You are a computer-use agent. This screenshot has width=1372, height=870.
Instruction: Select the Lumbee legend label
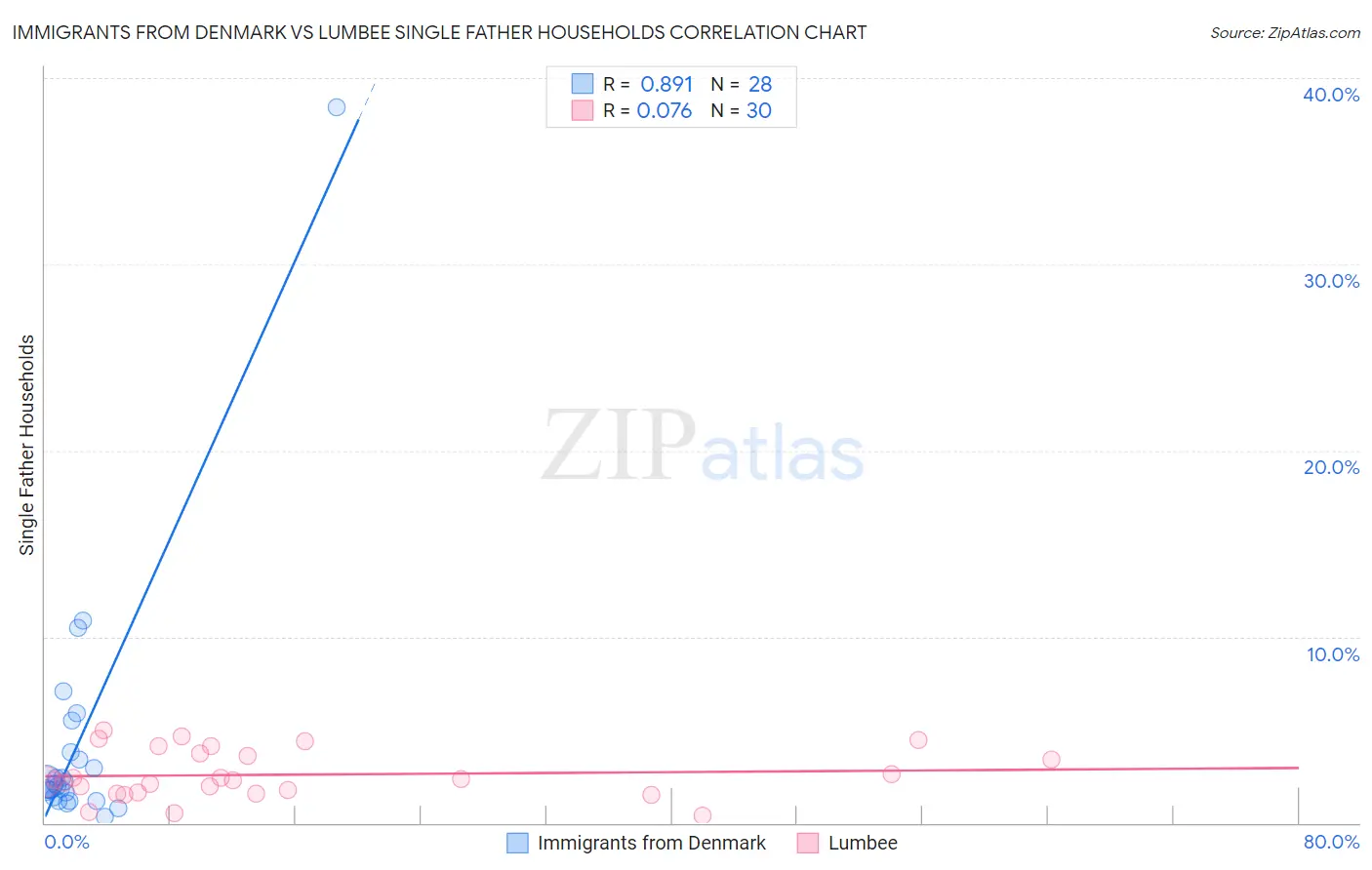pyautogui.click(x=863, y=843)
